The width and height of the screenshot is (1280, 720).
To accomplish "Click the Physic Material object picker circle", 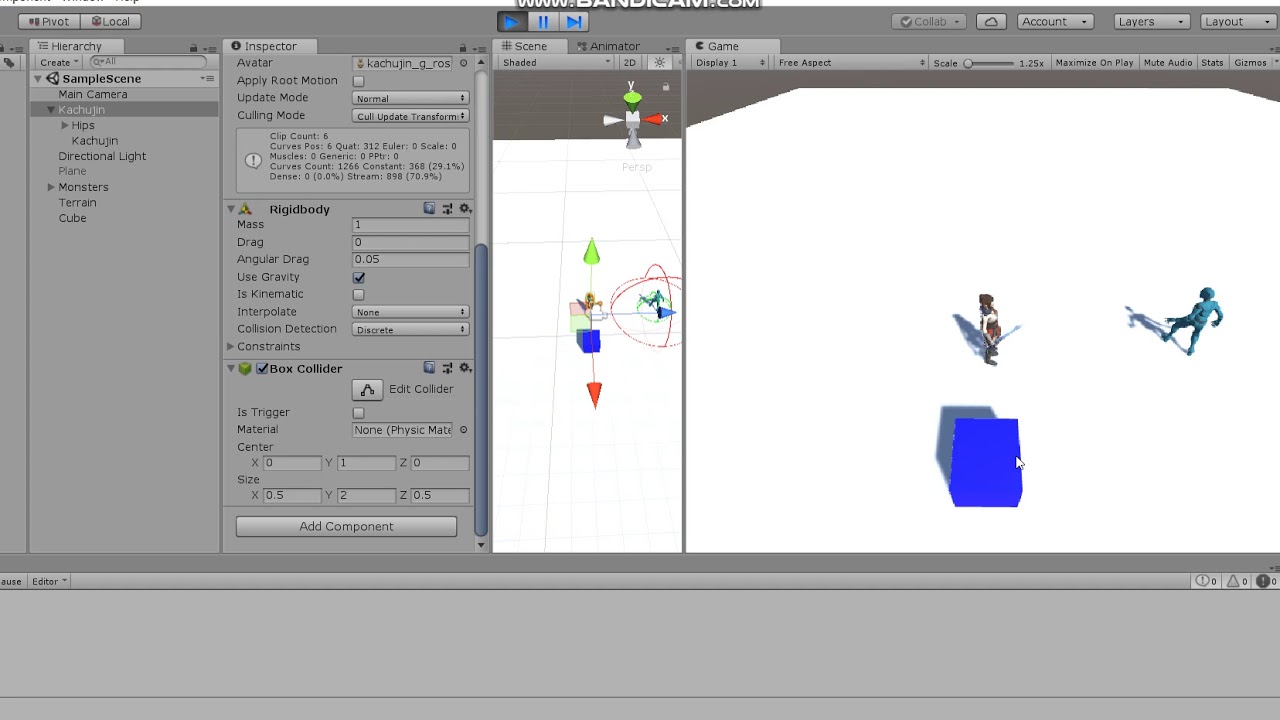I will point(463,430).
